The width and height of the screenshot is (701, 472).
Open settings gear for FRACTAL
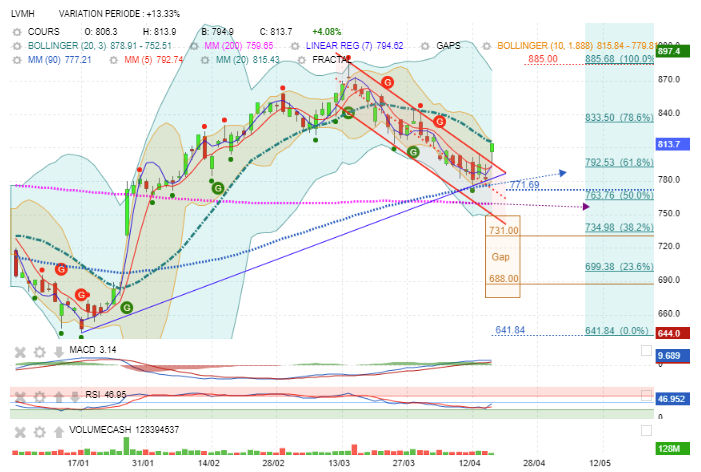[x=302, y=59]
